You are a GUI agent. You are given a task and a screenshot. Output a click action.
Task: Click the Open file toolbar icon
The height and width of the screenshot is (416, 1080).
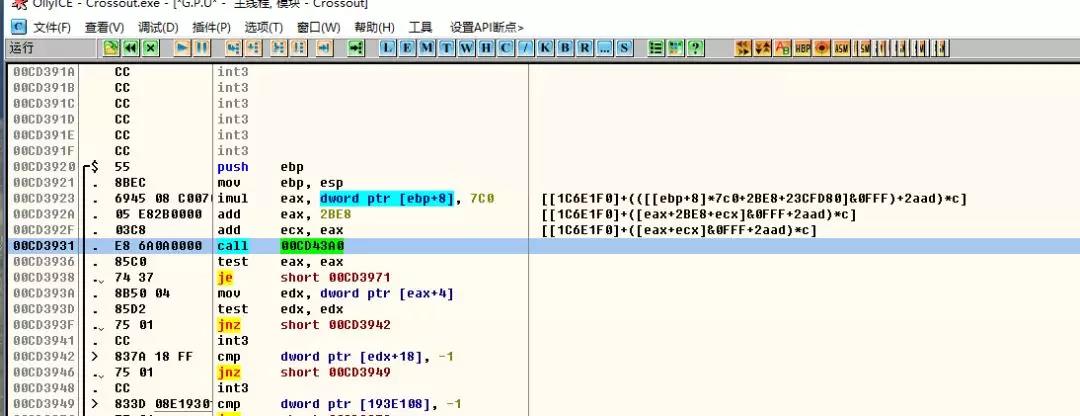pyautogui.click(x=112, y=48)
